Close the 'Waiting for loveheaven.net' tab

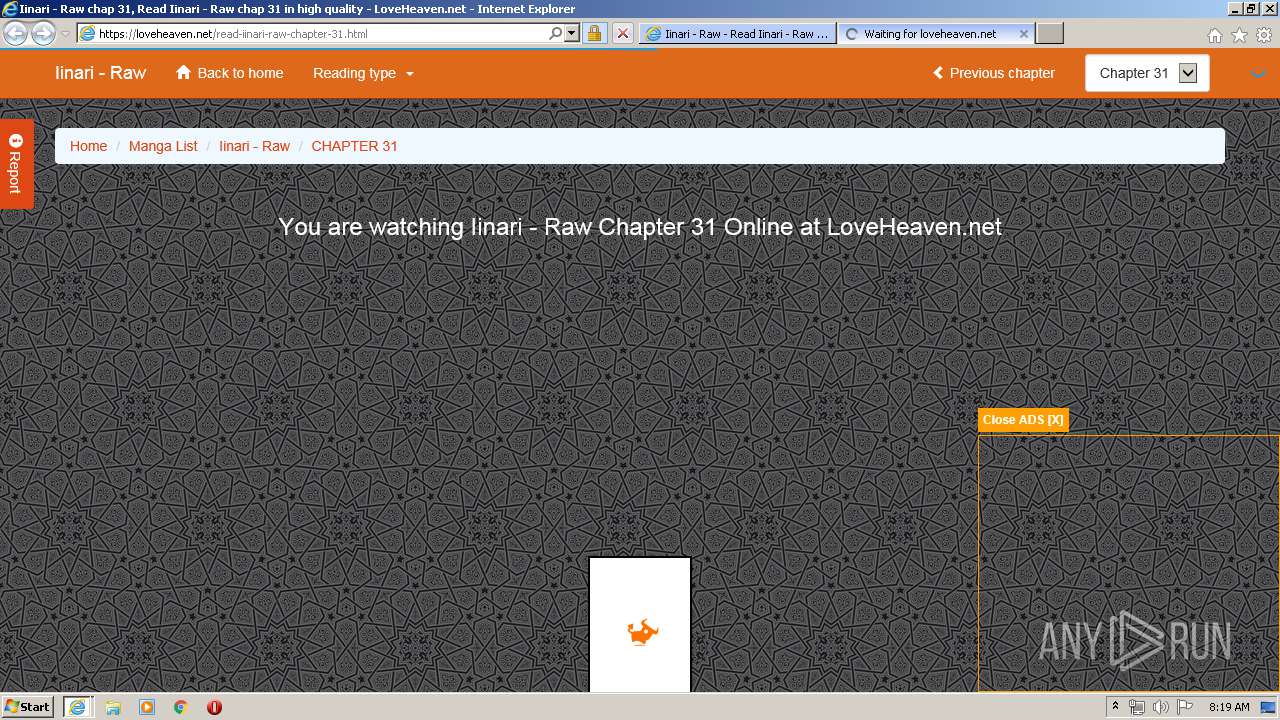pos(1023,33)
